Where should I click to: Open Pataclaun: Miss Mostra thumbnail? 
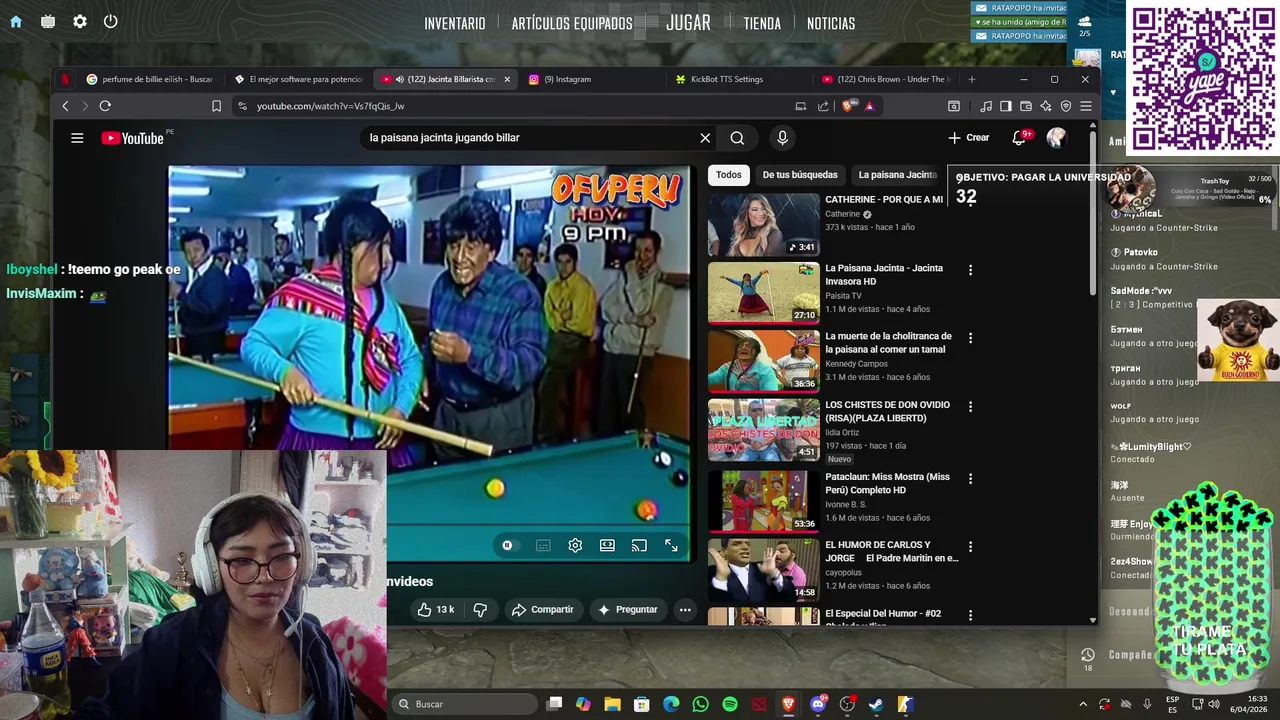tap(763, 501)
